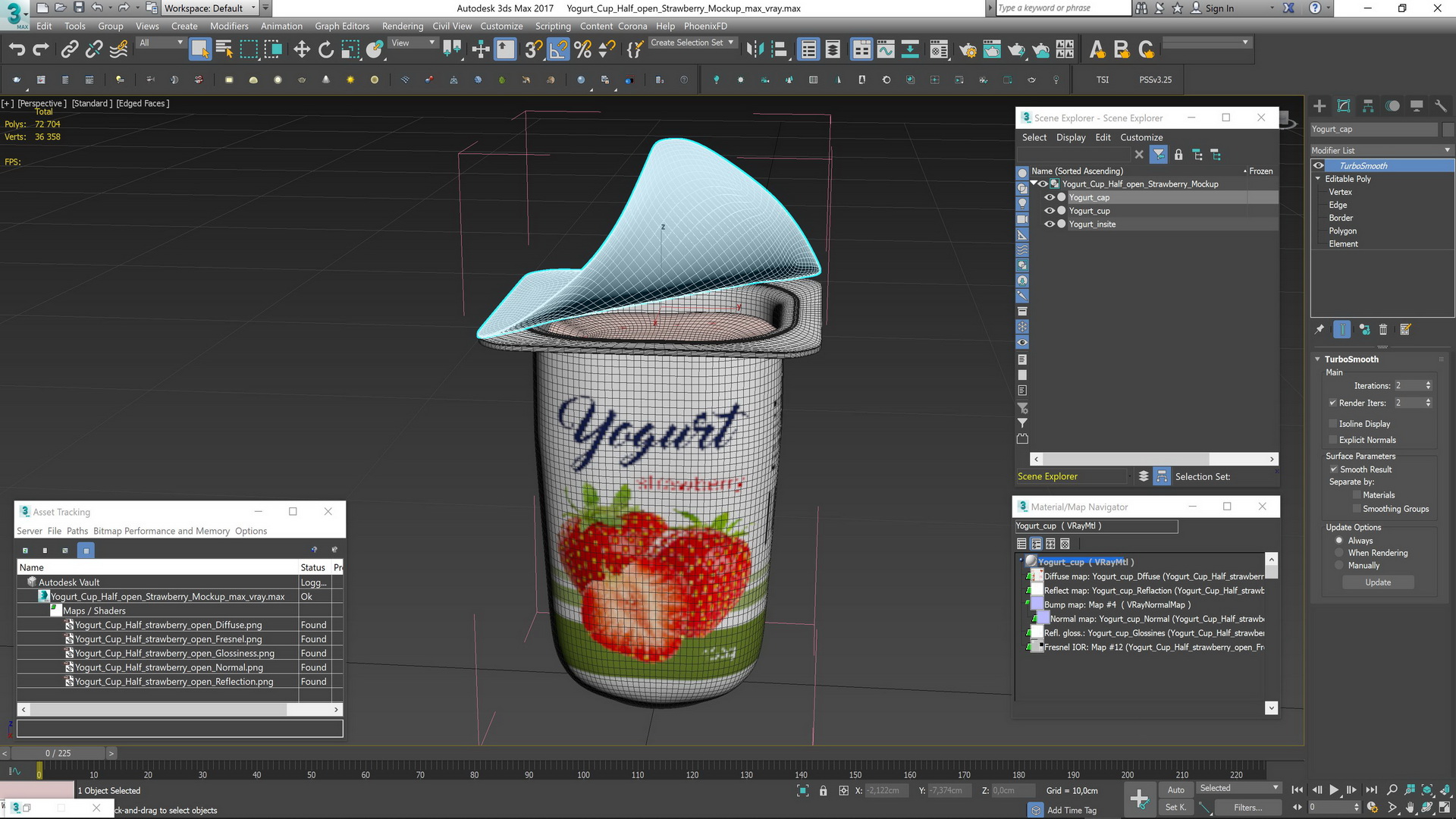
Task: Open the Graph Editors menu
Action: 342,26
